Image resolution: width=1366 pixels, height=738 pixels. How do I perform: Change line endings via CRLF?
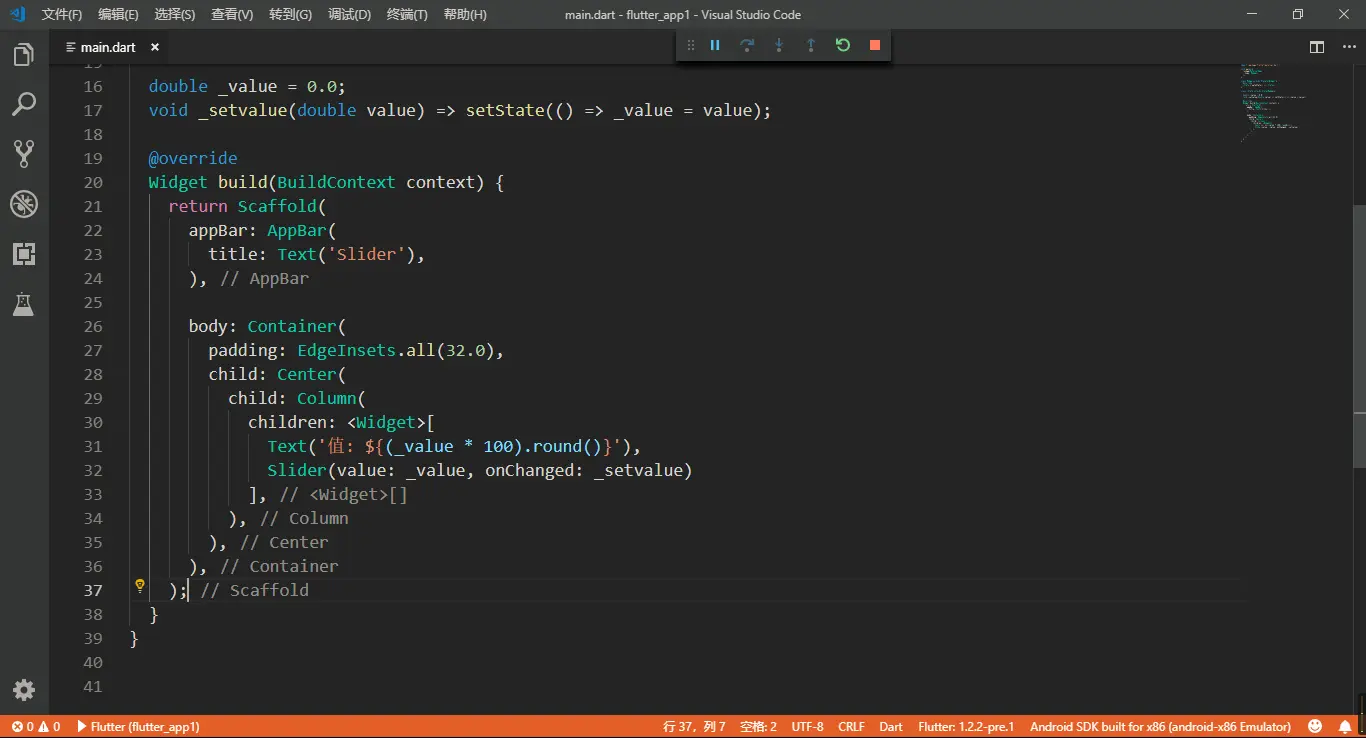pyautogui.click(x=851, y=727)
